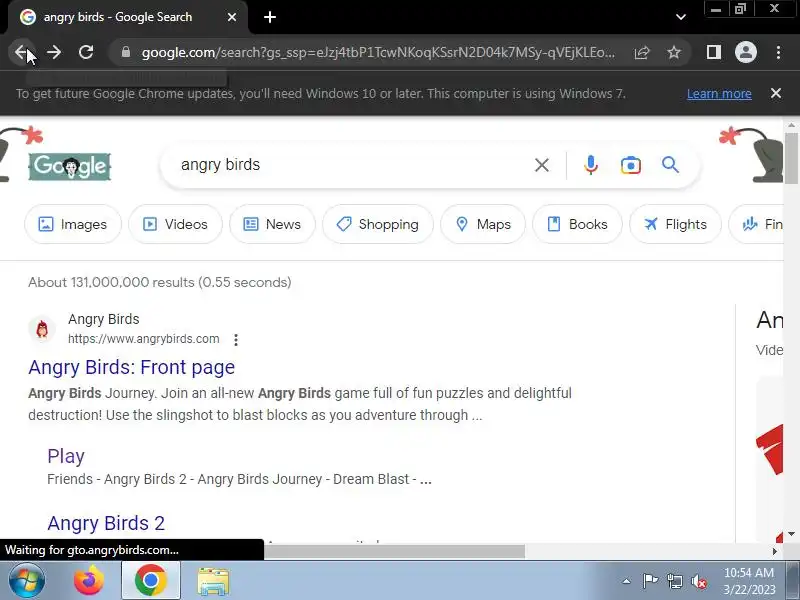The height and width of the screenshot is (600, 800).
Task: Click the muted volume tray icon
Action: coord(698,582)
